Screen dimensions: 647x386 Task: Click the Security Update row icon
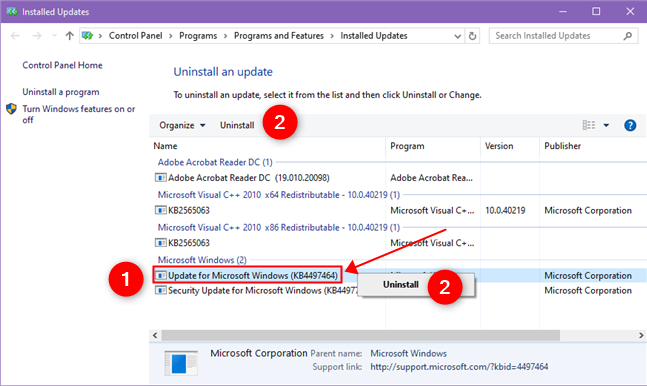160,291
